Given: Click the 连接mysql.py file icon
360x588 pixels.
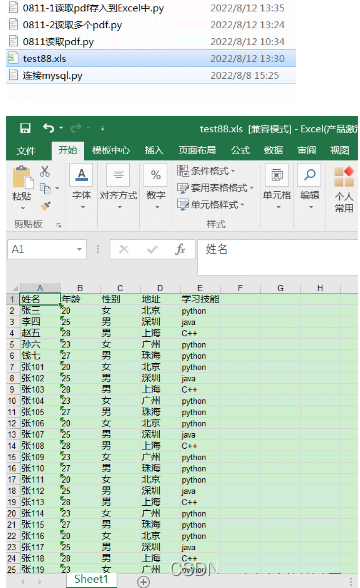Looking at the screenshot, I should click(x=13, y=75).
